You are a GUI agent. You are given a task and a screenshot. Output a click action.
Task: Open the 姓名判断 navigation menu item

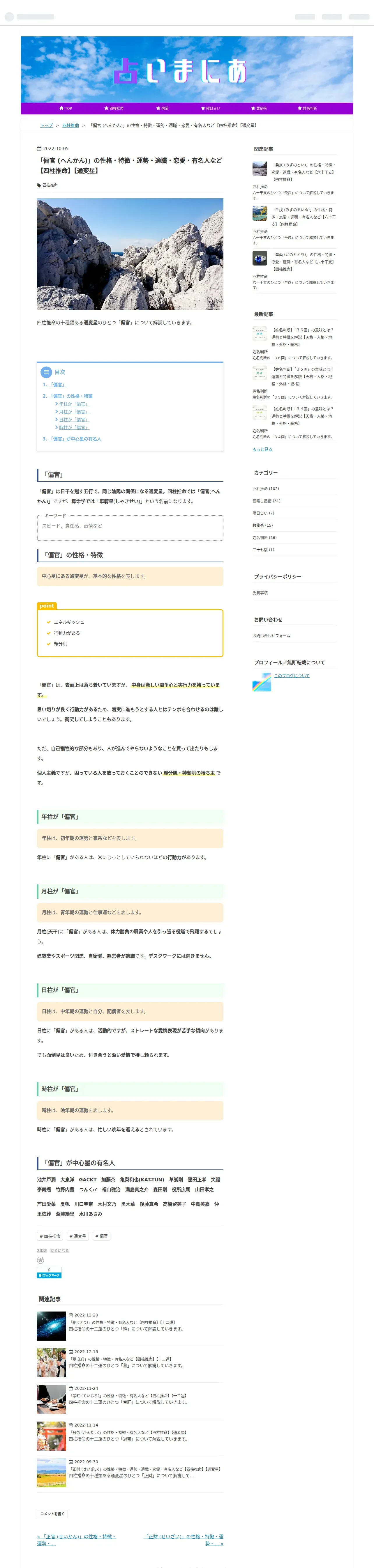coord(306,108)
